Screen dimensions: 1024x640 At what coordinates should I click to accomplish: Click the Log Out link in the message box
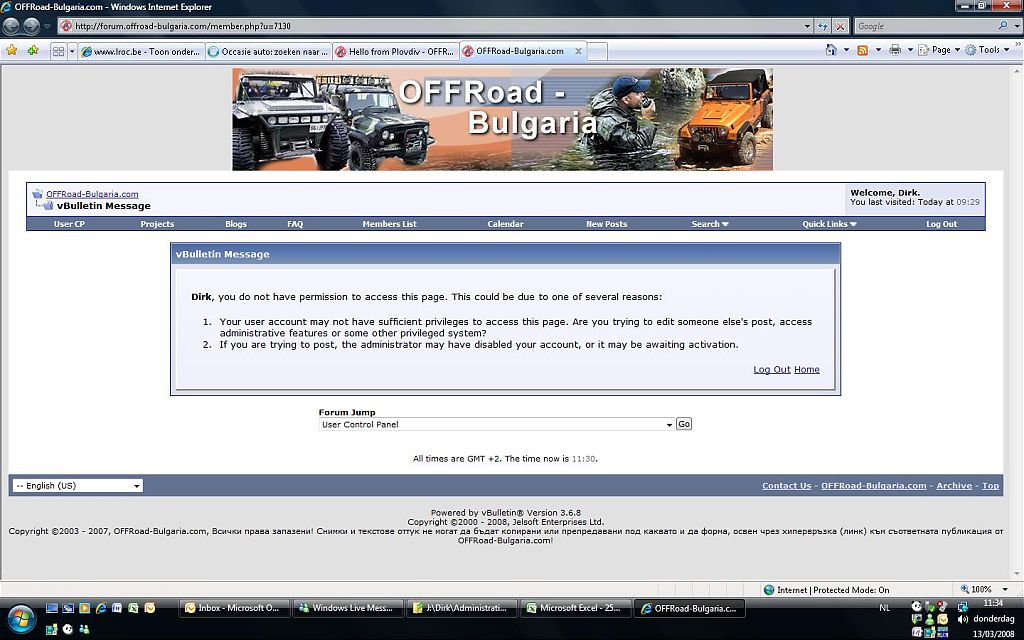772,370
